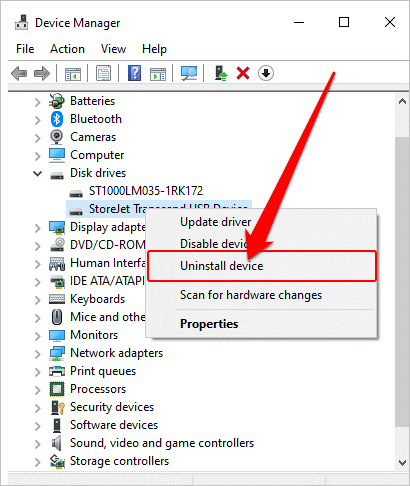Click the Computer category icon
Screen dimensions: 410x486
(x=57, y=155)
